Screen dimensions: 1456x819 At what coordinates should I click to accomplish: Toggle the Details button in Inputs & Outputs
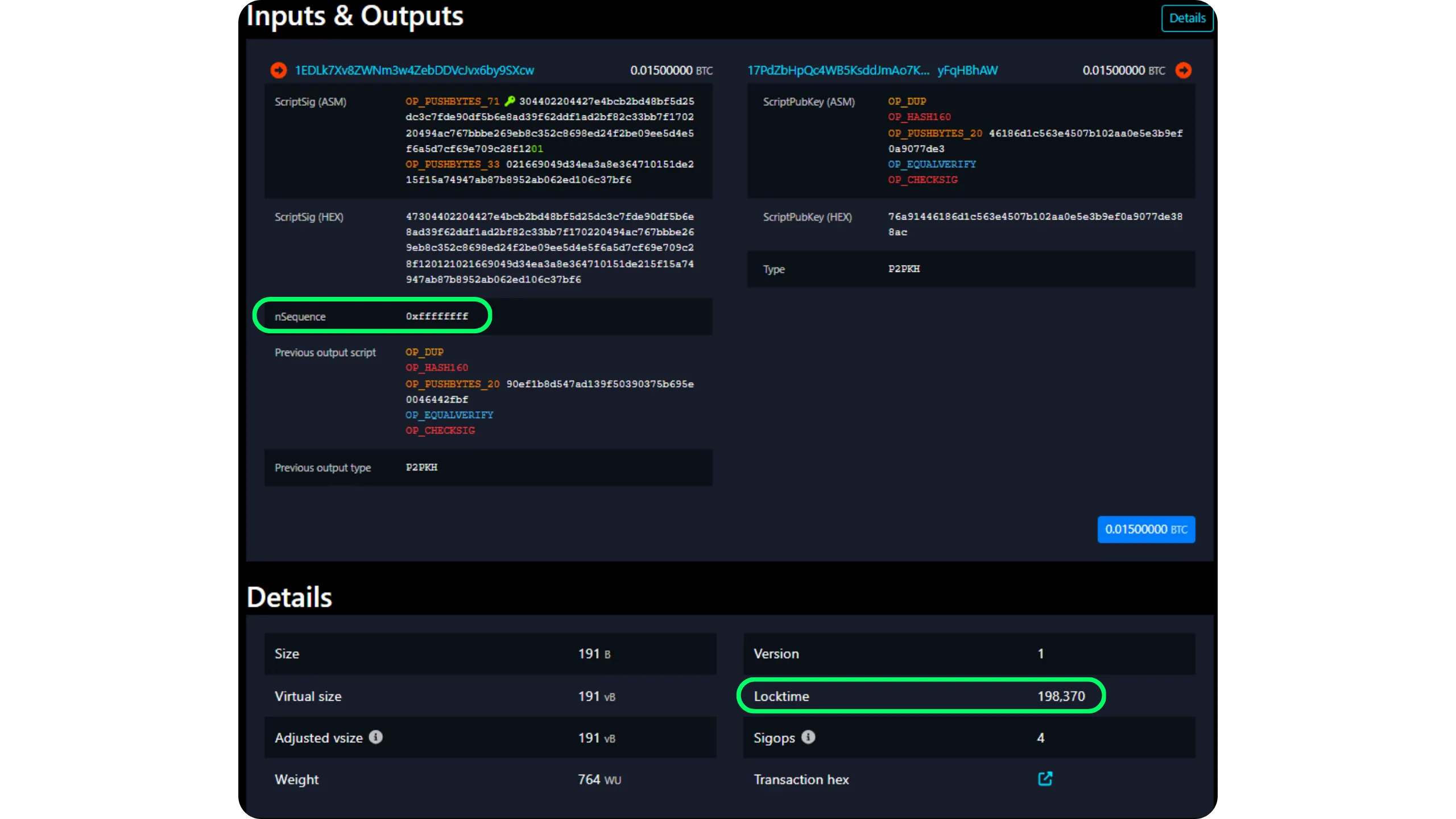(x=1187, y=18)
